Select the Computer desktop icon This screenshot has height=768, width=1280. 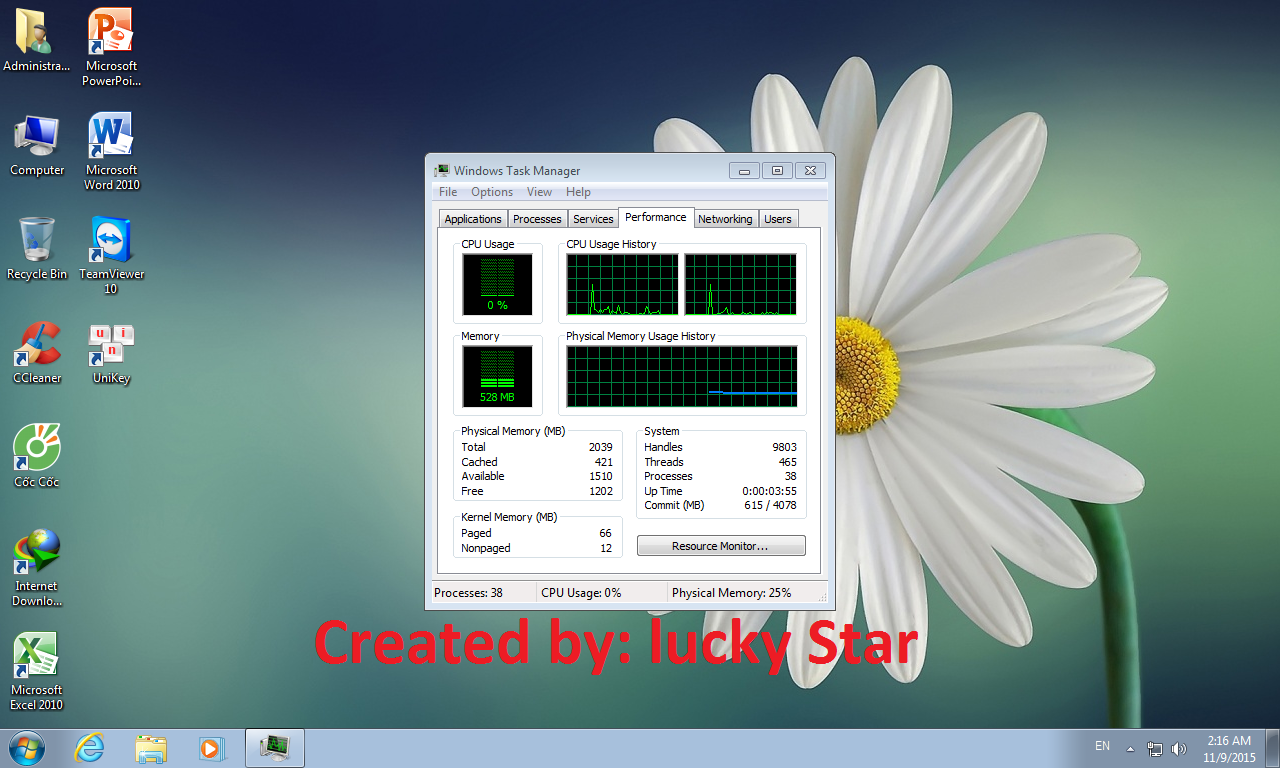[x=37, y=145]
